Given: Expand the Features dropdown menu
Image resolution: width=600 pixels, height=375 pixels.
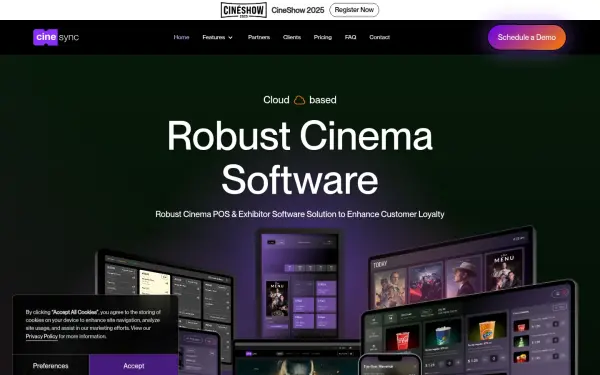Looking at the screenshot, I should pos(217,37).
